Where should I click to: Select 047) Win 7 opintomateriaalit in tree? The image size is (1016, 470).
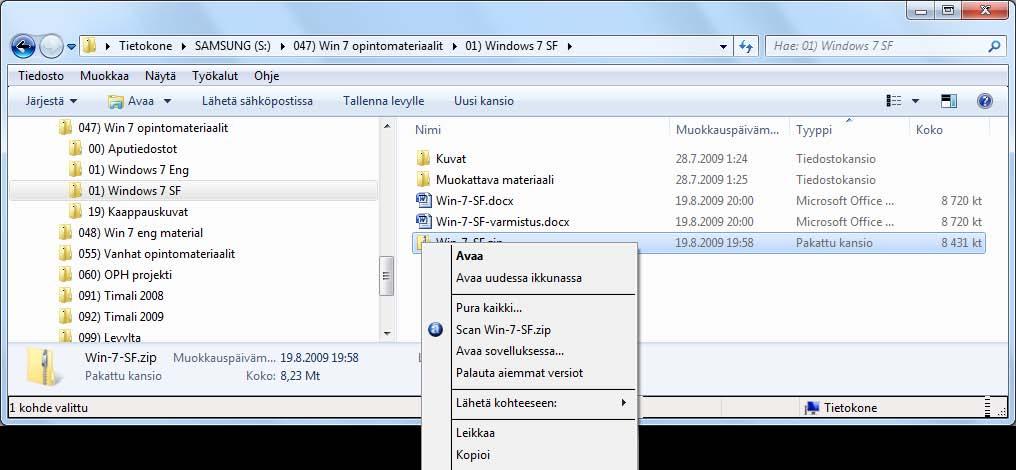coord(153,128)
